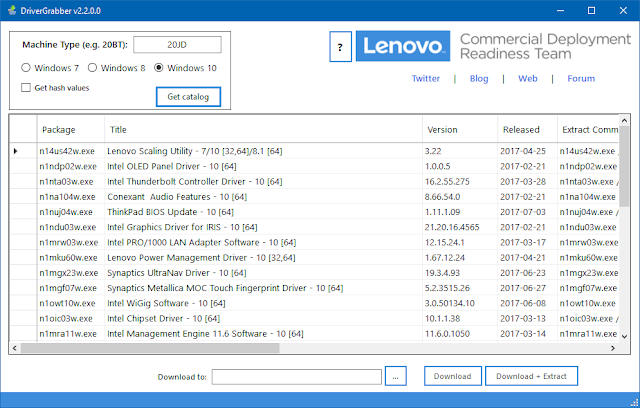Click the Download + Extract button
This screenshot has width=640, height=408.
pyautogui.click(x=531, y=376)
